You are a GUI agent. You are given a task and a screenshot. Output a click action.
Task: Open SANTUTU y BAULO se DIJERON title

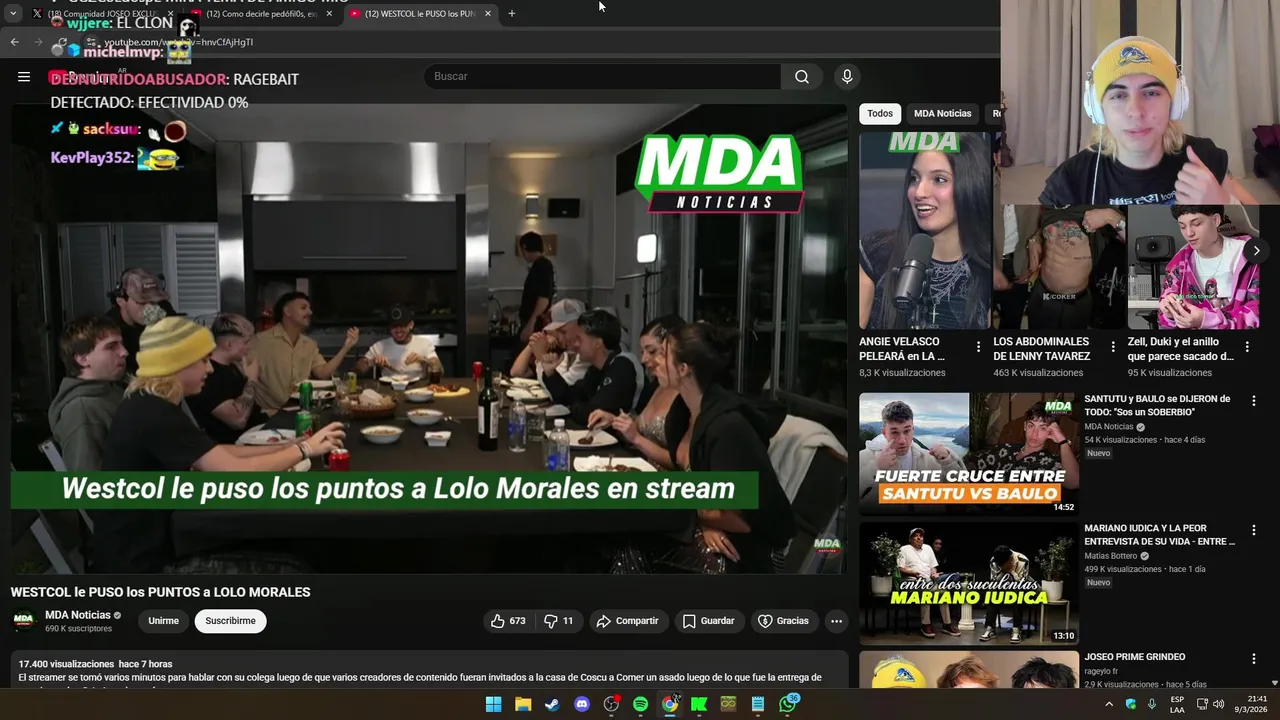1157,405
